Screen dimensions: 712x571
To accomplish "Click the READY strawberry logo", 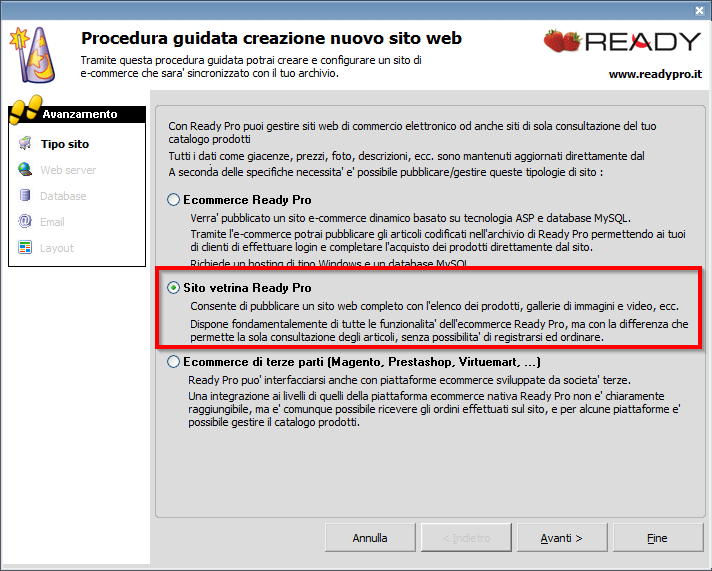I will 623,41.
